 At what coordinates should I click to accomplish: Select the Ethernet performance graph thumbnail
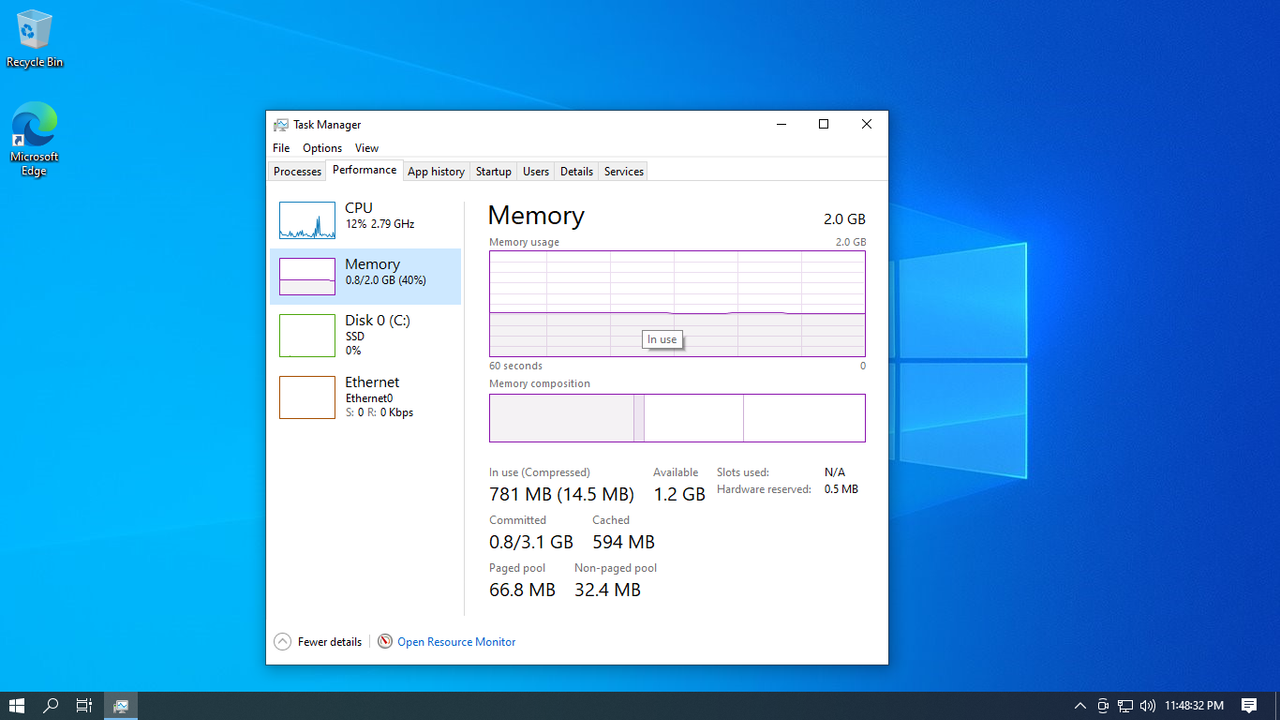[x=307, y=397]
